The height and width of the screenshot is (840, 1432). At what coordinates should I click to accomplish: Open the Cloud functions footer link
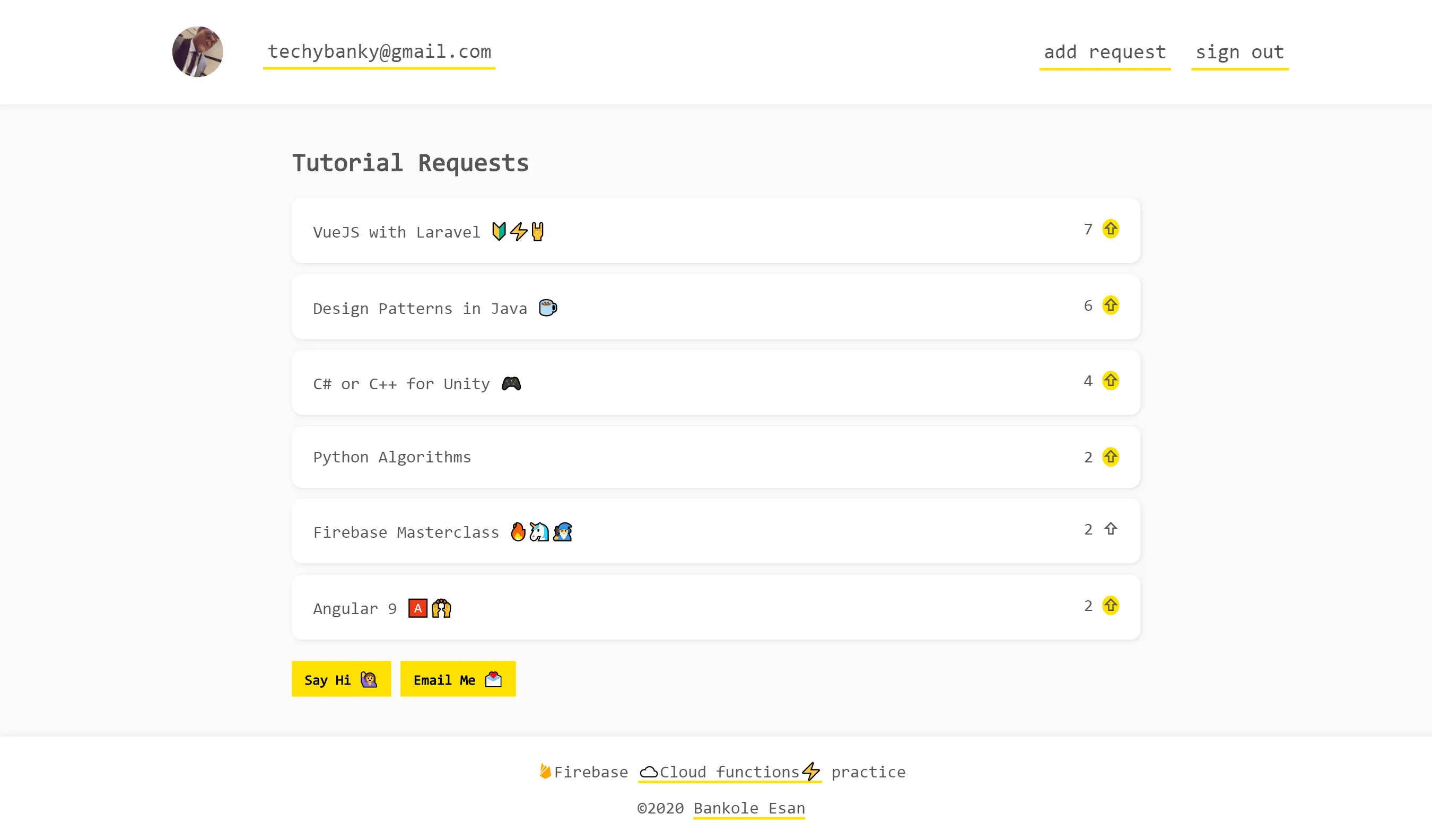[730, 772]
